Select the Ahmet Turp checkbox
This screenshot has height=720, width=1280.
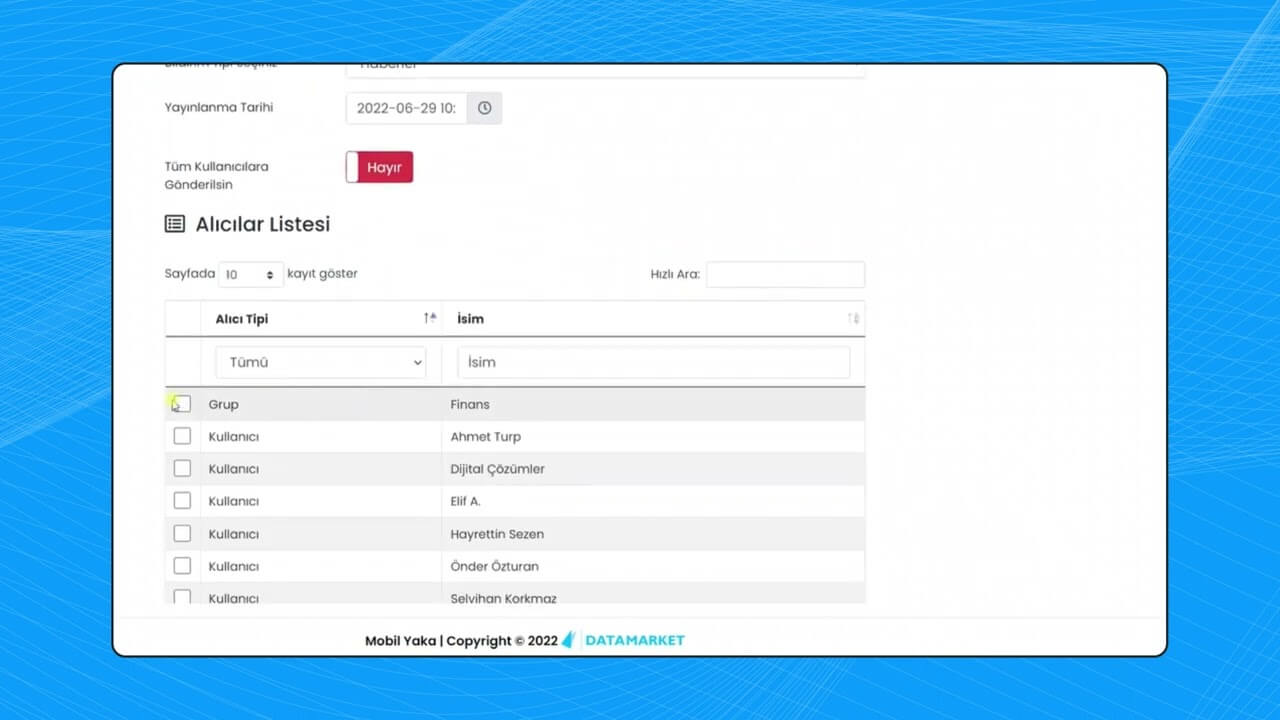tap(182, 436)
